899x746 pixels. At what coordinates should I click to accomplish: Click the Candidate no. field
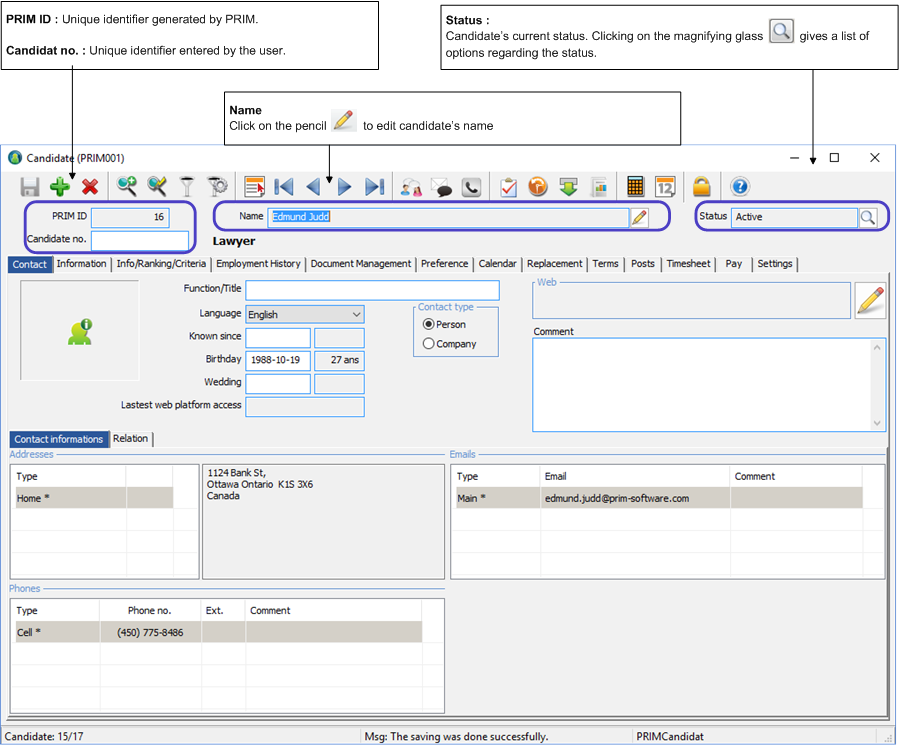140,240
